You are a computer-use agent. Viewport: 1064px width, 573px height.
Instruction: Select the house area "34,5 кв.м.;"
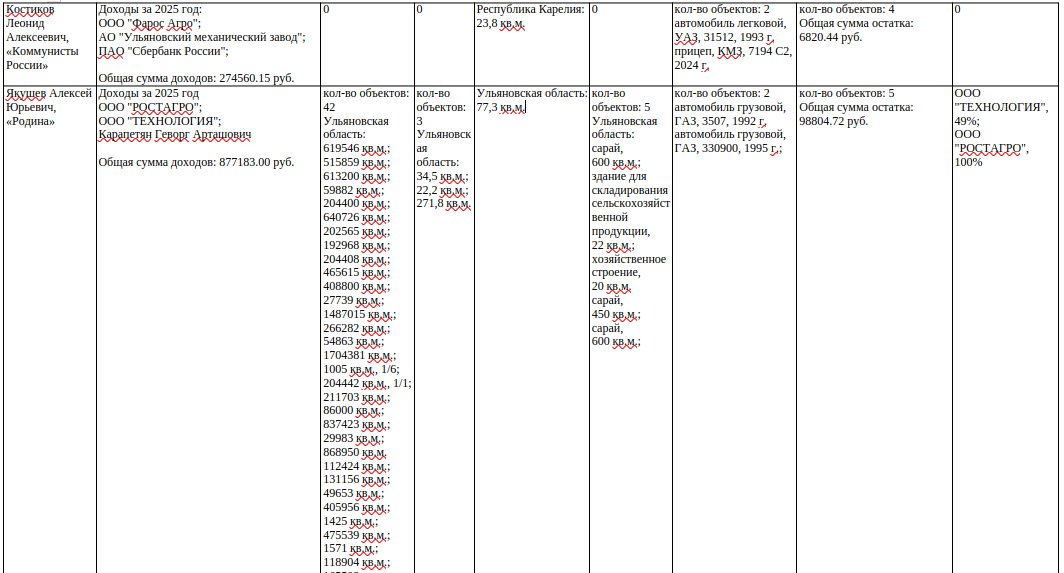(442, 176)
